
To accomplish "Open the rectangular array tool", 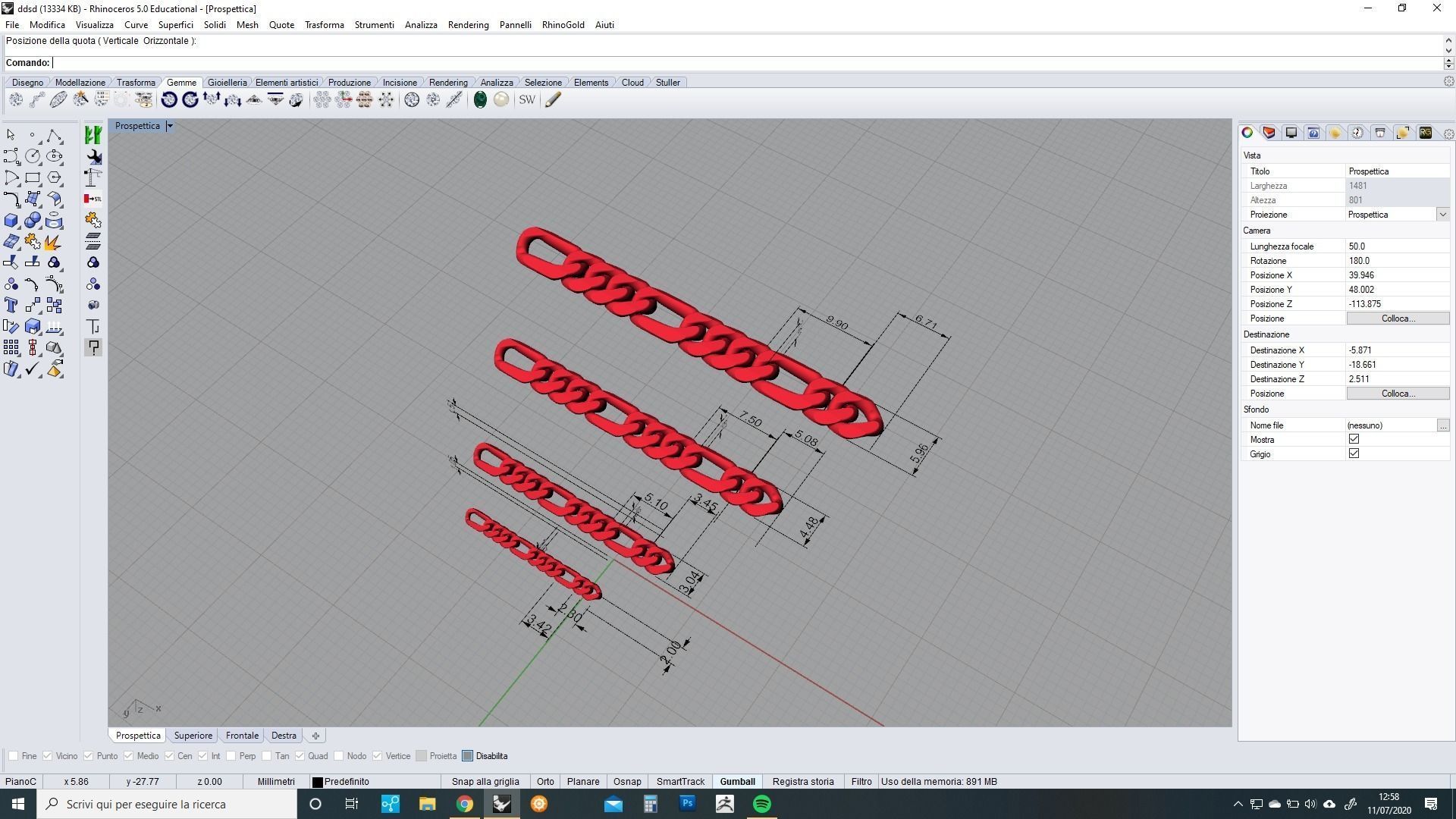I will coord(11,348).
